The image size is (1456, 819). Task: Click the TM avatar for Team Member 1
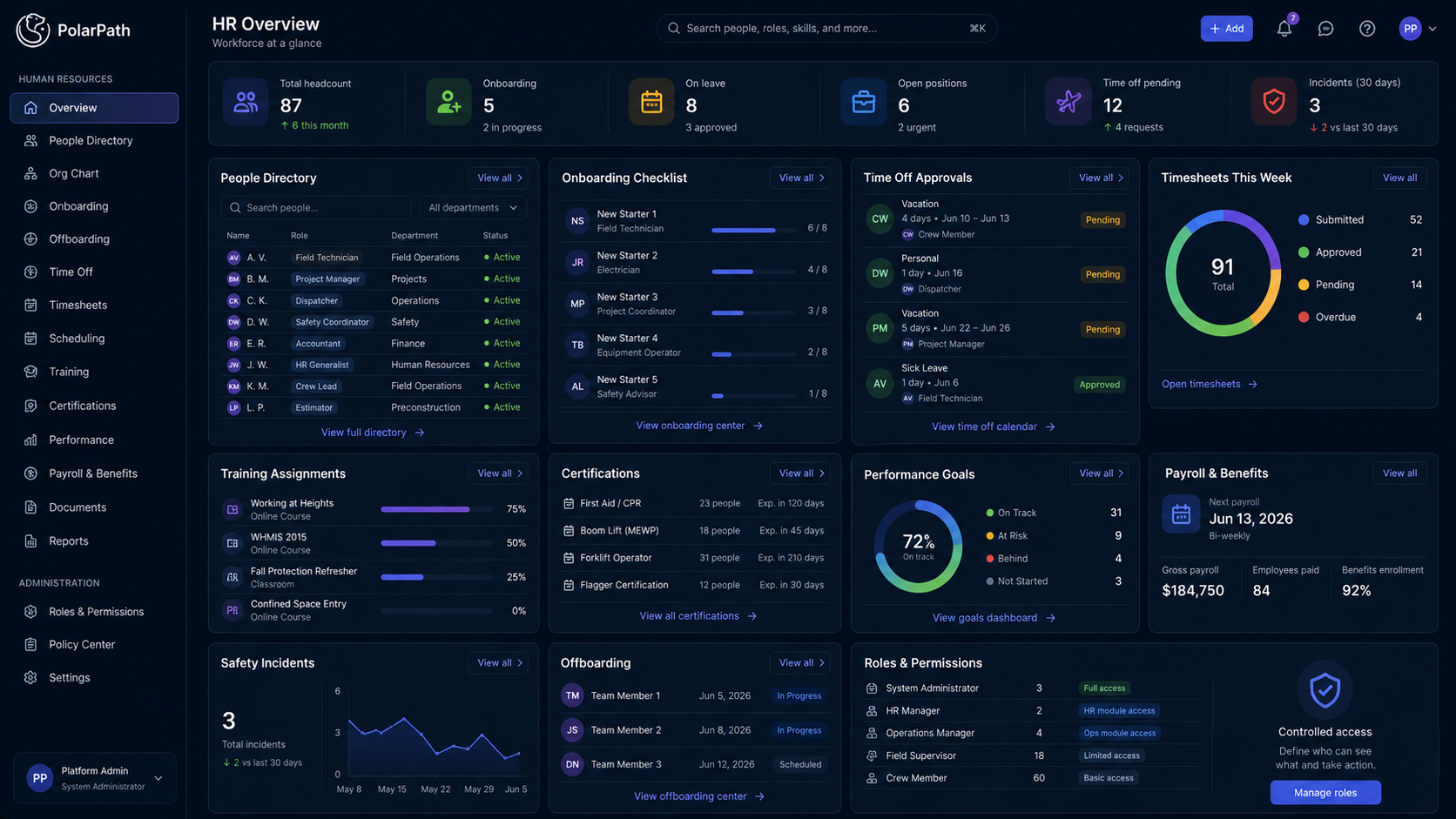(x=572, y=695)
